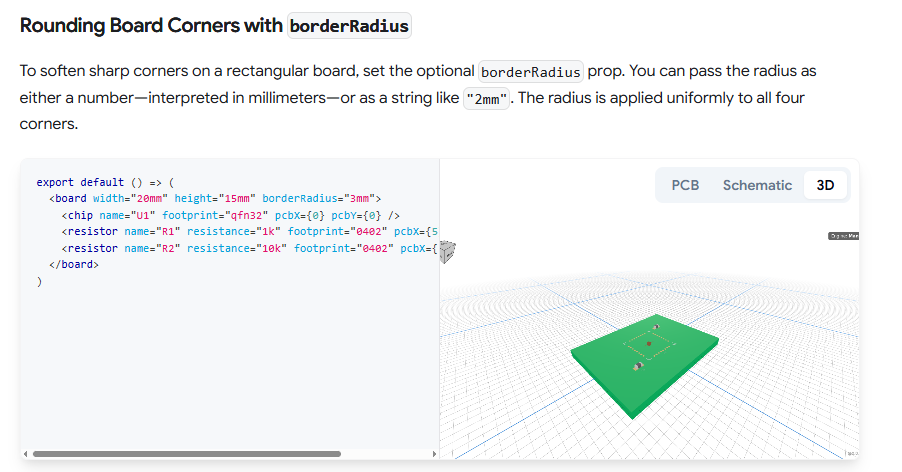Screen dimensions: 902x472
Task: Click the horizontal scrollbar thumb under code
Action: pos(187,454)
